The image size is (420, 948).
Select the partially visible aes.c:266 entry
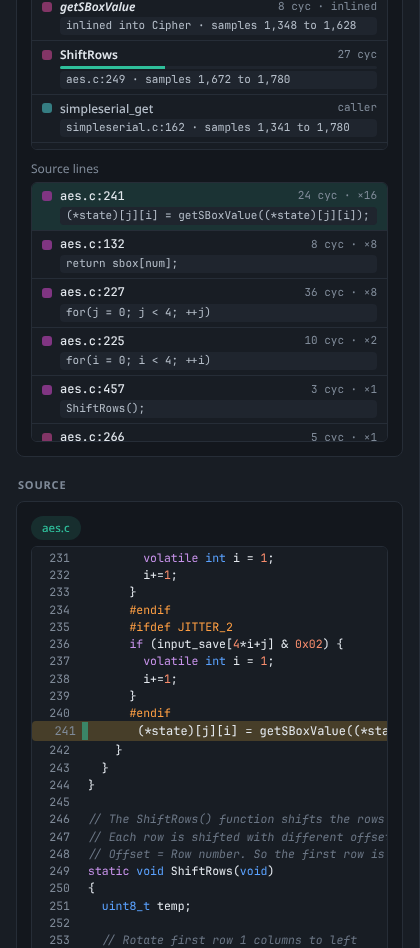coord(209,433)
